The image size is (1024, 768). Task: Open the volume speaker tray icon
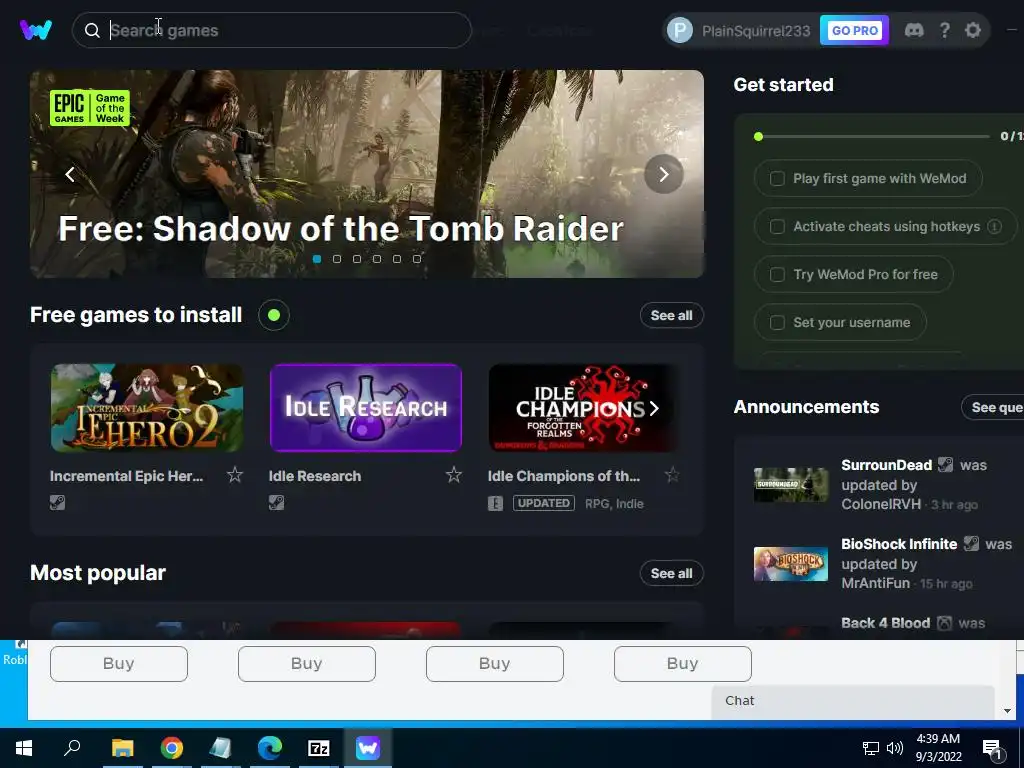click(895, 748)
